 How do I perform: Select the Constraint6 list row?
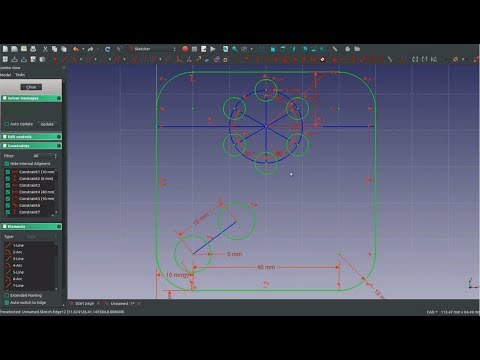pos(30,205)
